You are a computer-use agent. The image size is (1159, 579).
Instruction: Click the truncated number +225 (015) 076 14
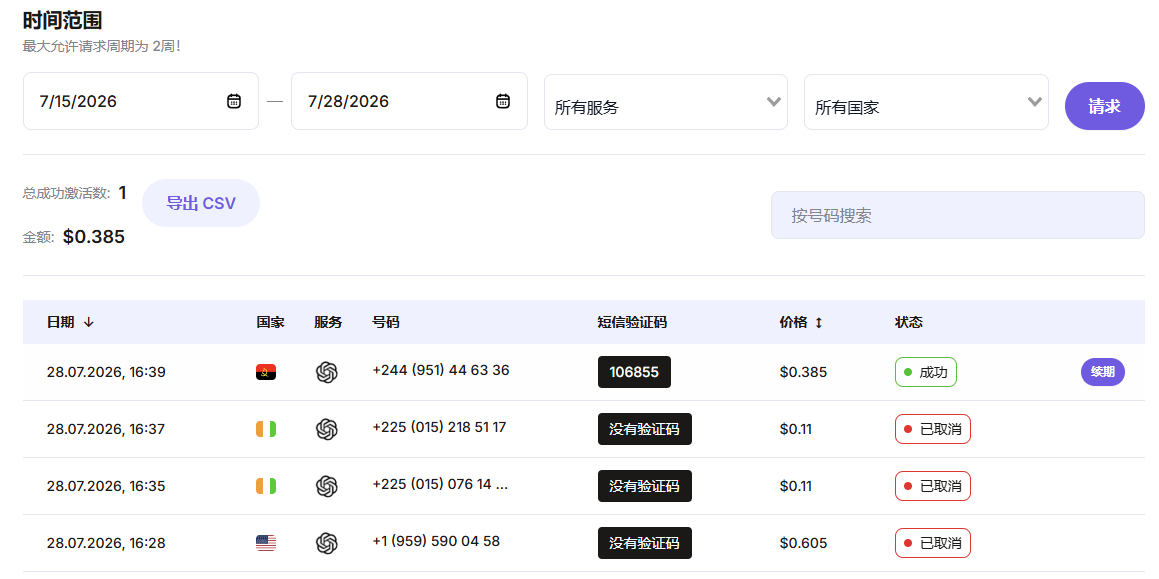[x=441, y=484]
